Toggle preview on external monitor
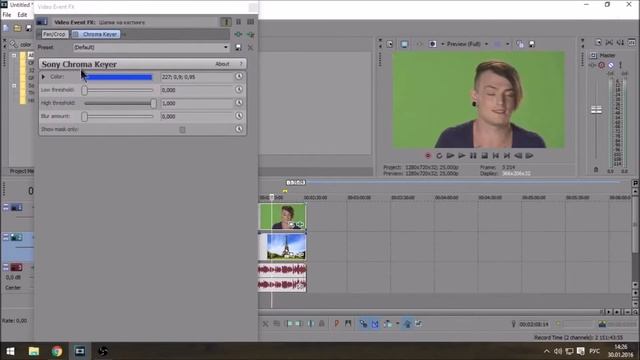Viewport: 640px width, 360px height. (404, 44)
